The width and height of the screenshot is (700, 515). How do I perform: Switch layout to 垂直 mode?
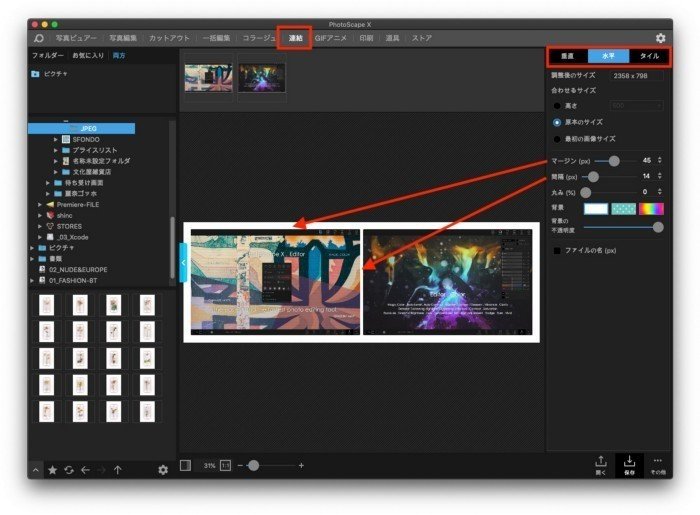pyautogui.click(x=568, y=56)
